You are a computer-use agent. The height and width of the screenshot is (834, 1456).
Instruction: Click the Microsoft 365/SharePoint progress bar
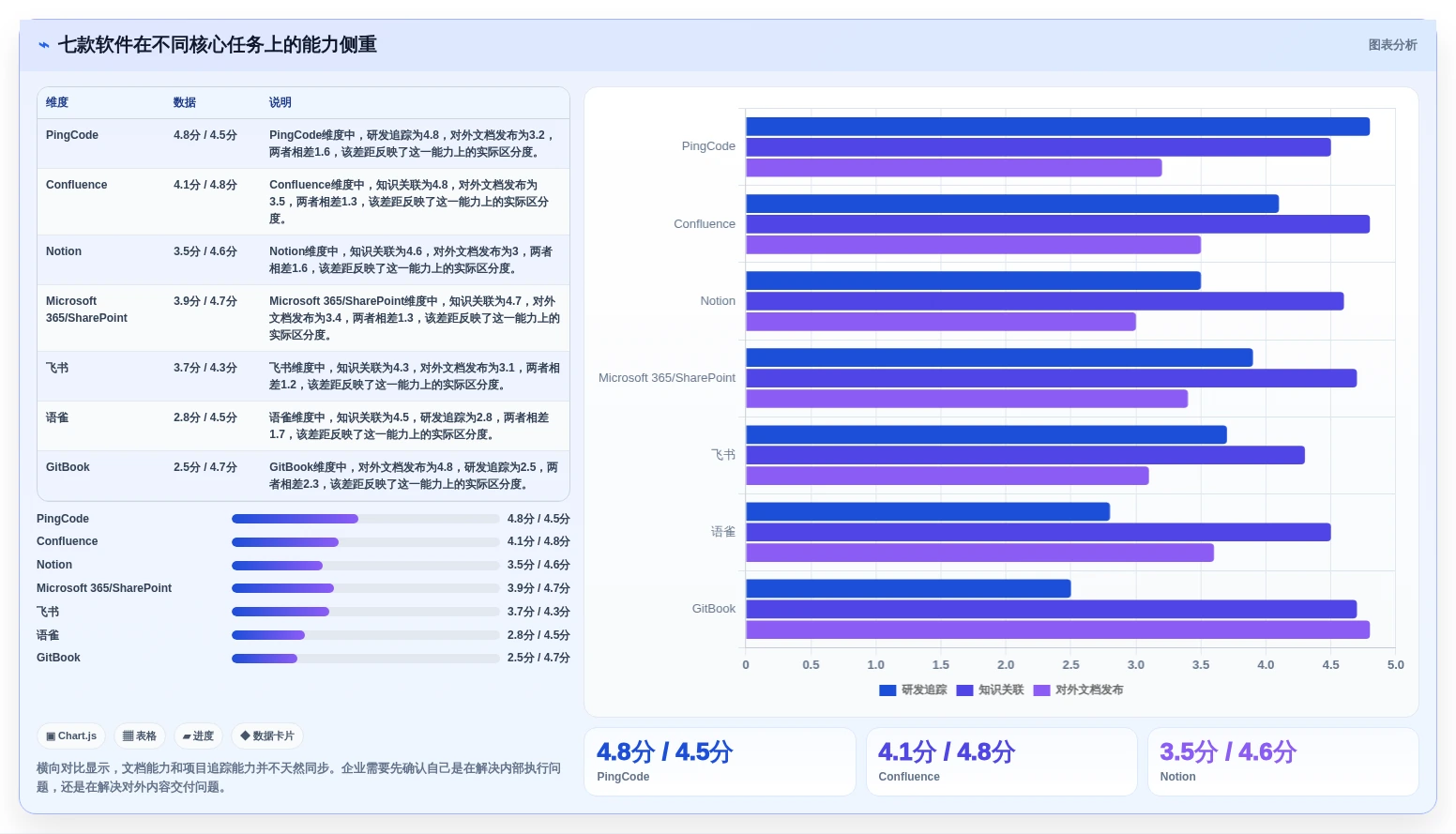tap(365, 588)
